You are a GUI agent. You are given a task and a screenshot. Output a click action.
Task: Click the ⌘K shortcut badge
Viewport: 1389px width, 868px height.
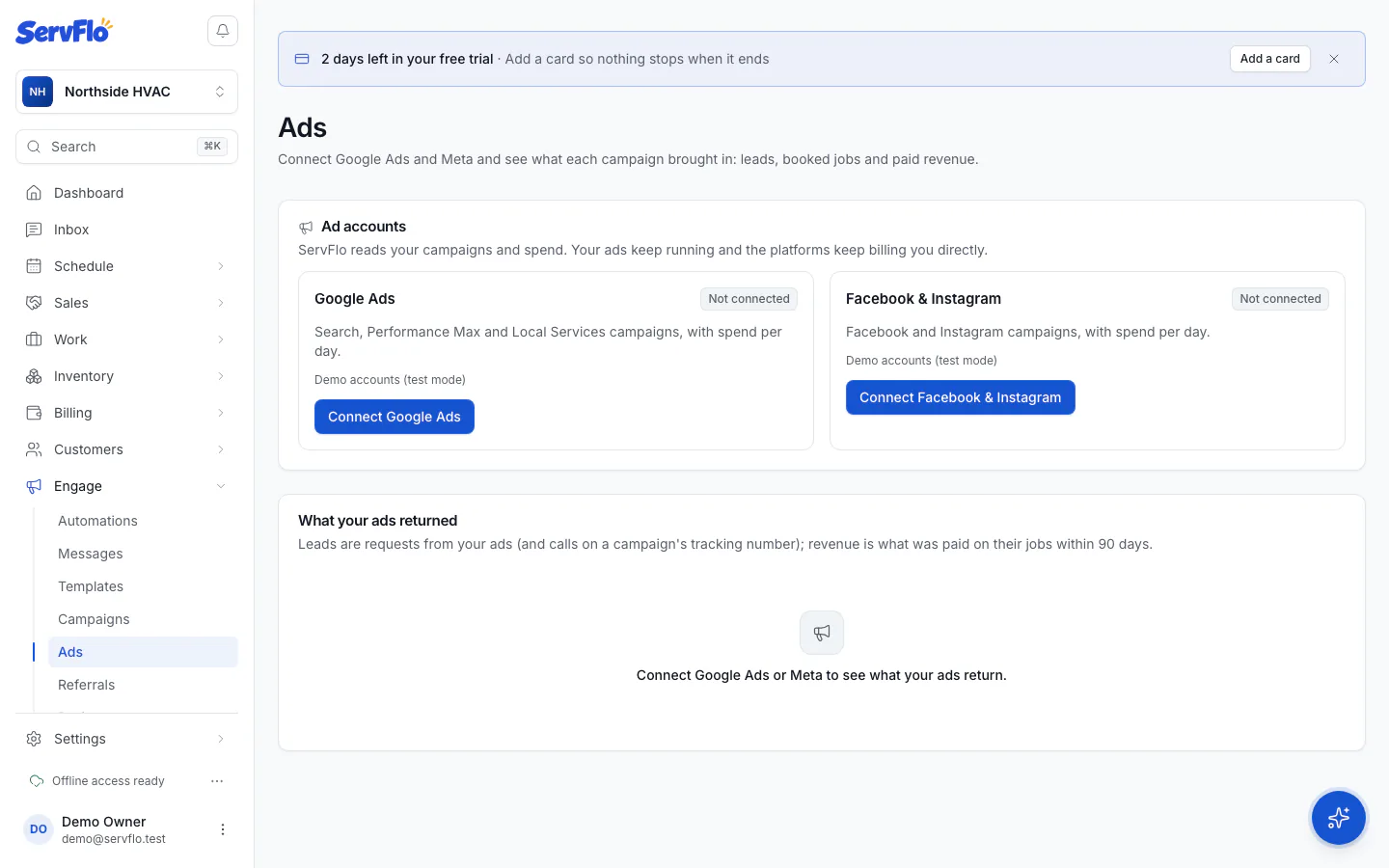(212, 147)
